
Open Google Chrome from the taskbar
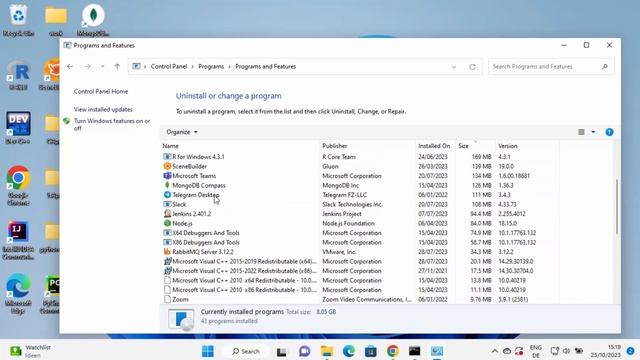[393, 351]
